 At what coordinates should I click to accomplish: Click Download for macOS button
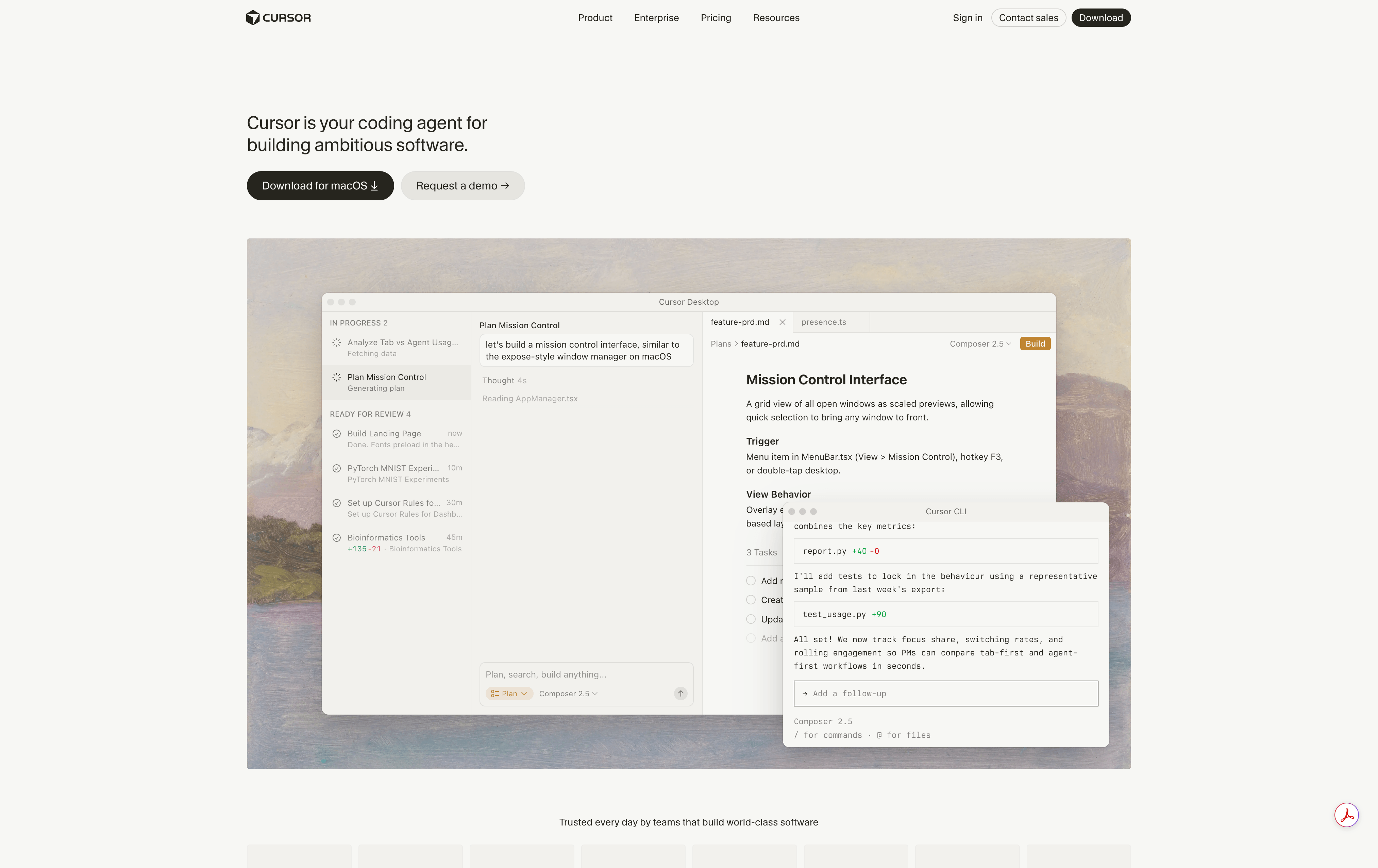point(320,186)
